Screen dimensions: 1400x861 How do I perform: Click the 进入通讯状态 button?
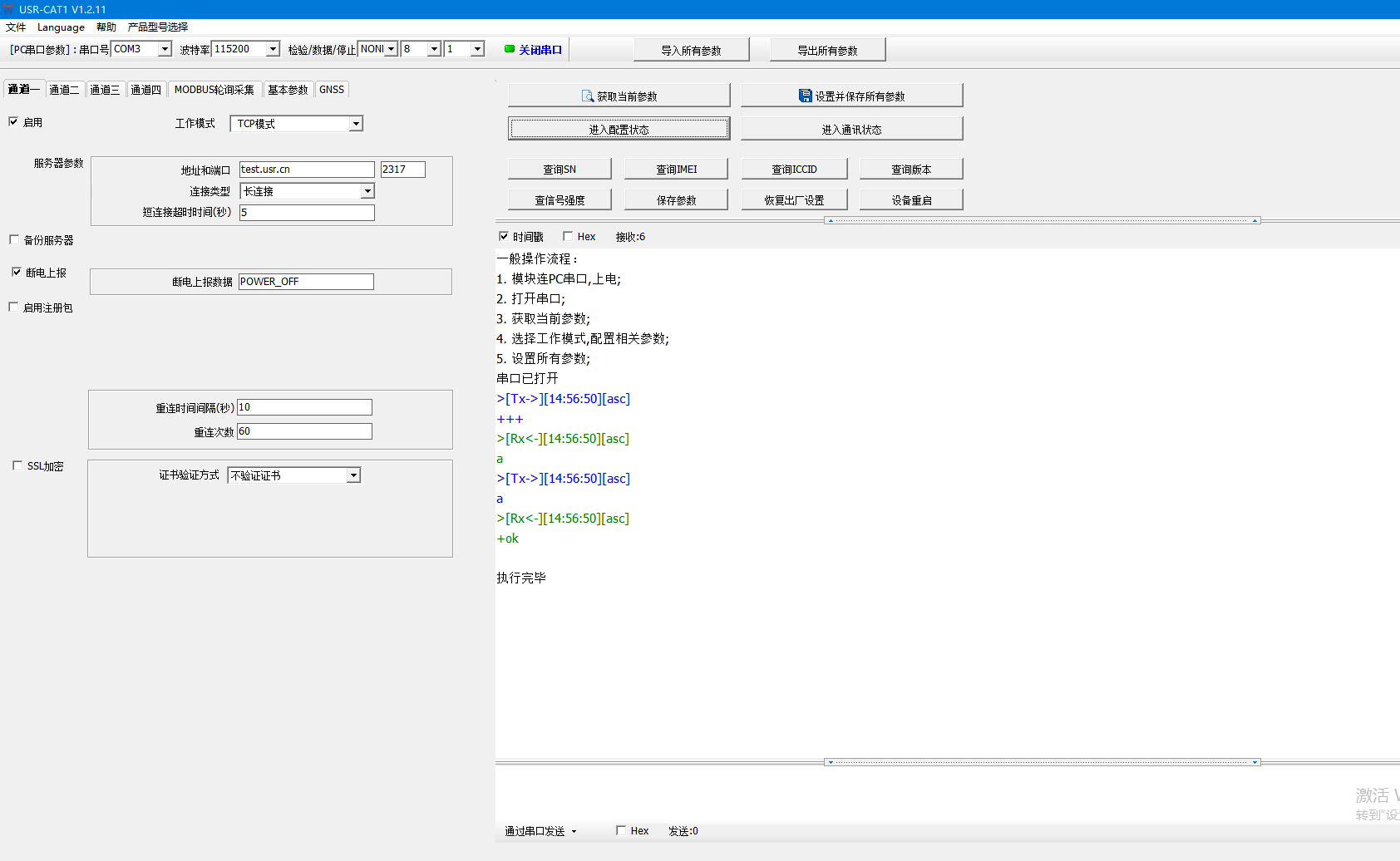coord(851,130)
